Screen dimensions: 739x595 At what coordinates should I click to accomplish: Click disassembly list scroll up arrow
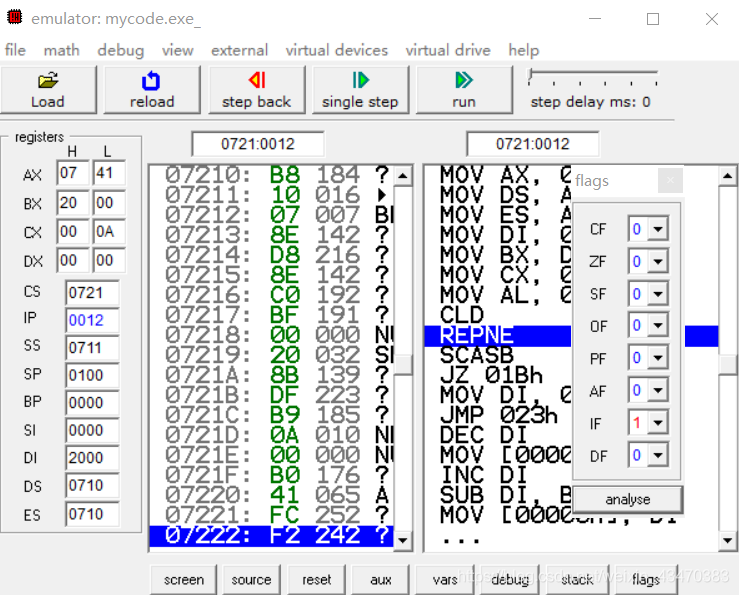point(728,176)
